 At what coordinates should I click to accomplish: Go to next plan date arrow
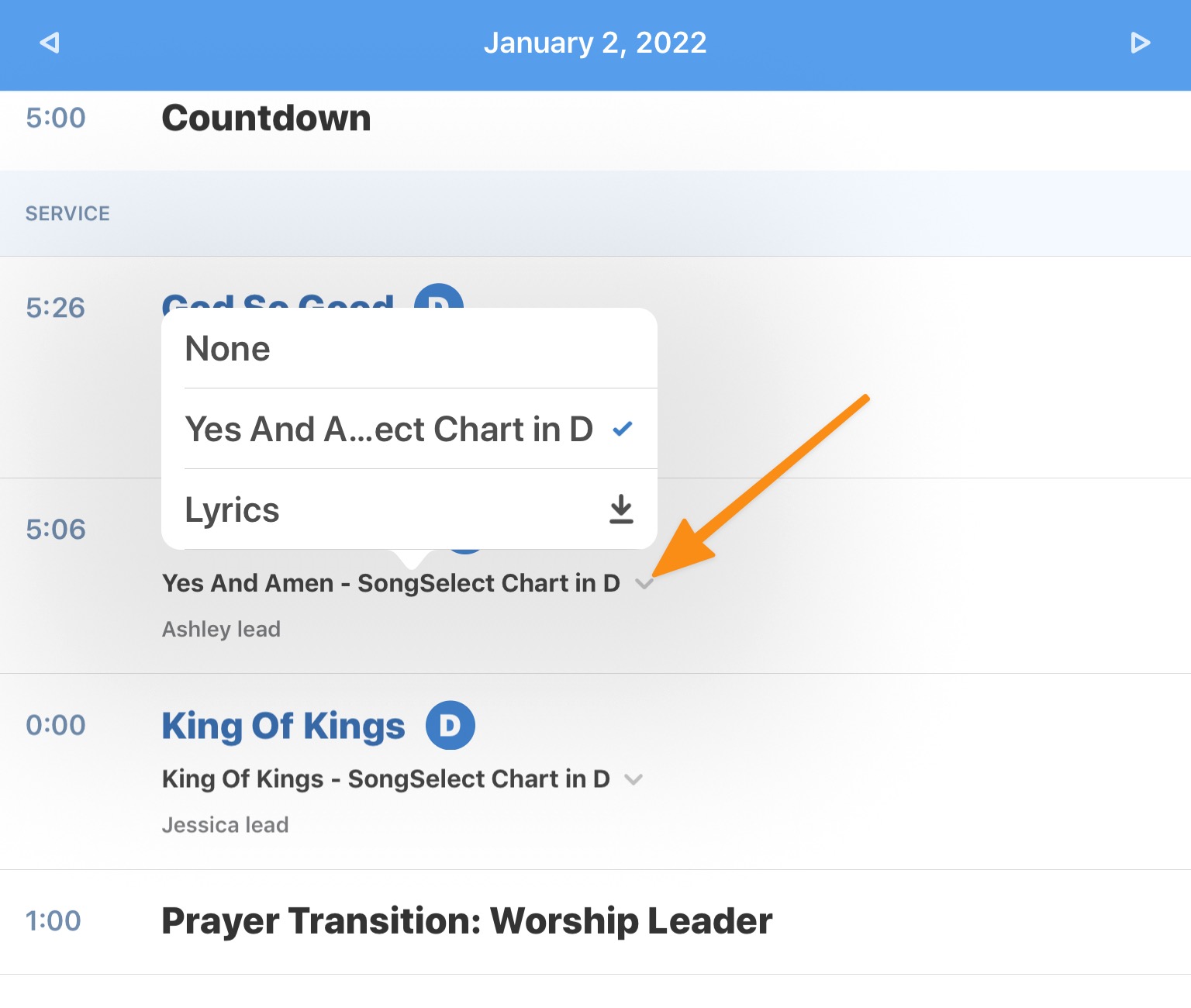pyautogui.click(x=1140, y=43)
